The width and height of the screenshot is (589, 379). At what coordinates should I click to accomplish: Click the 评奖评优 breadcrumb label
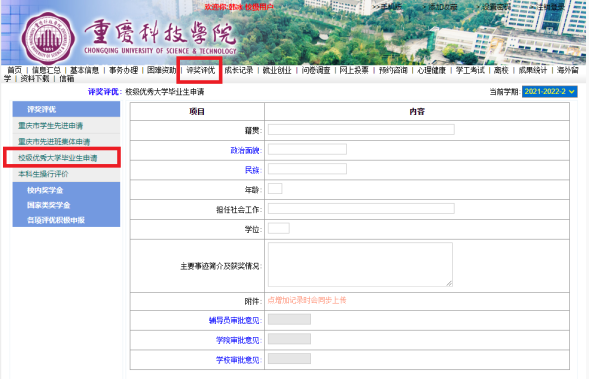pyautogui.click(x=104, y=92)
